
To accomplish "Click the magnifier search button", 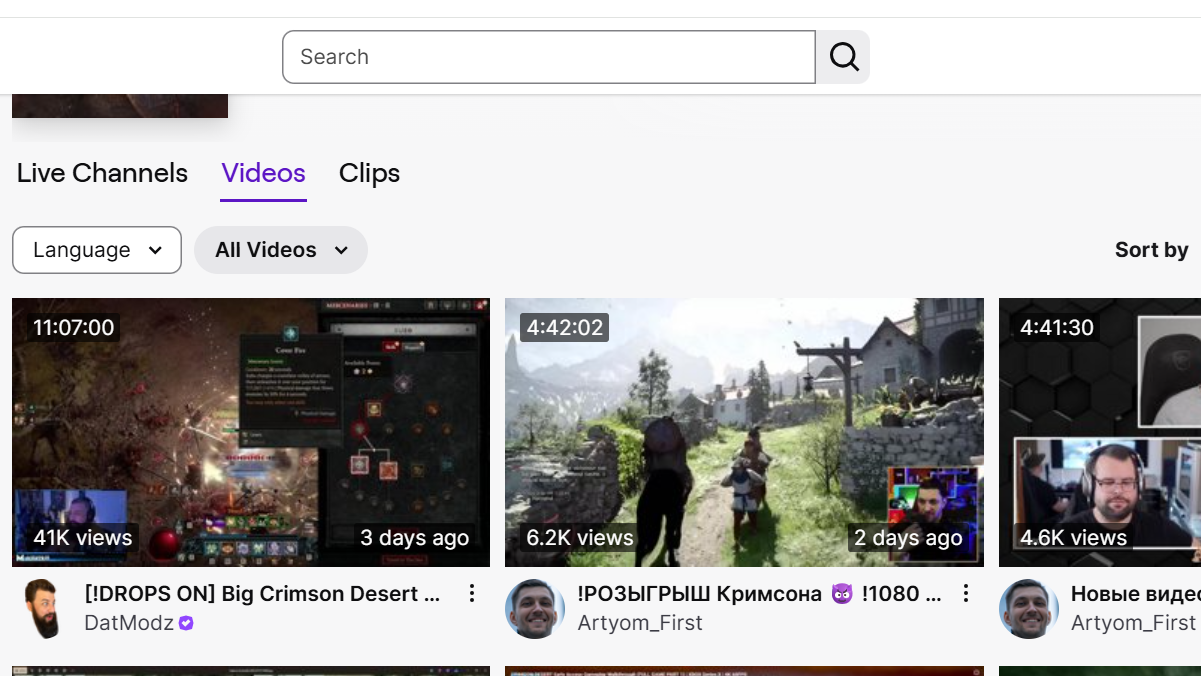I will coord(843,57).
